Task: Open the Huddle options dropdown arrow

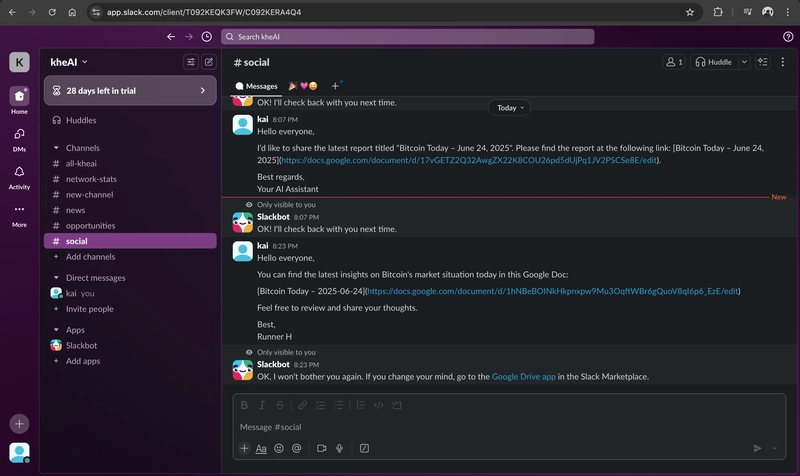Action: [744, 62]
